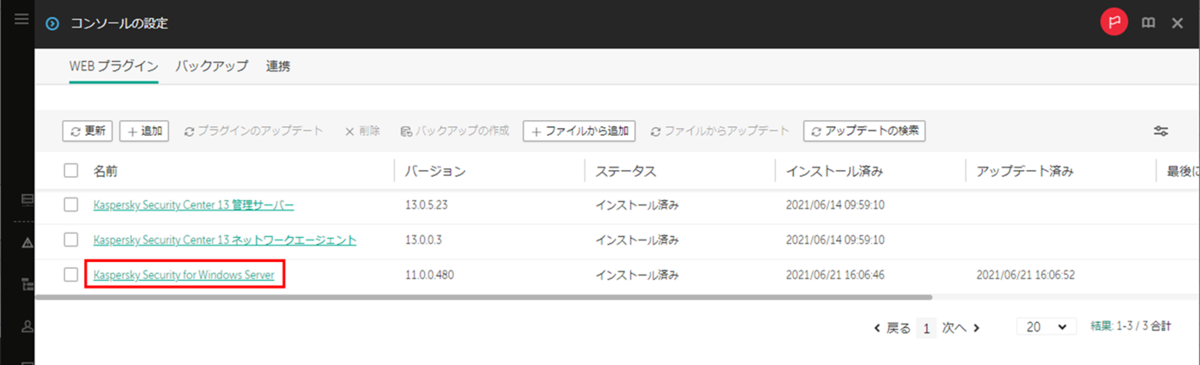The width and height of the screenshot is (1200, 365).
Task: Sort by ステータス column header
Action: pos(625,171)
